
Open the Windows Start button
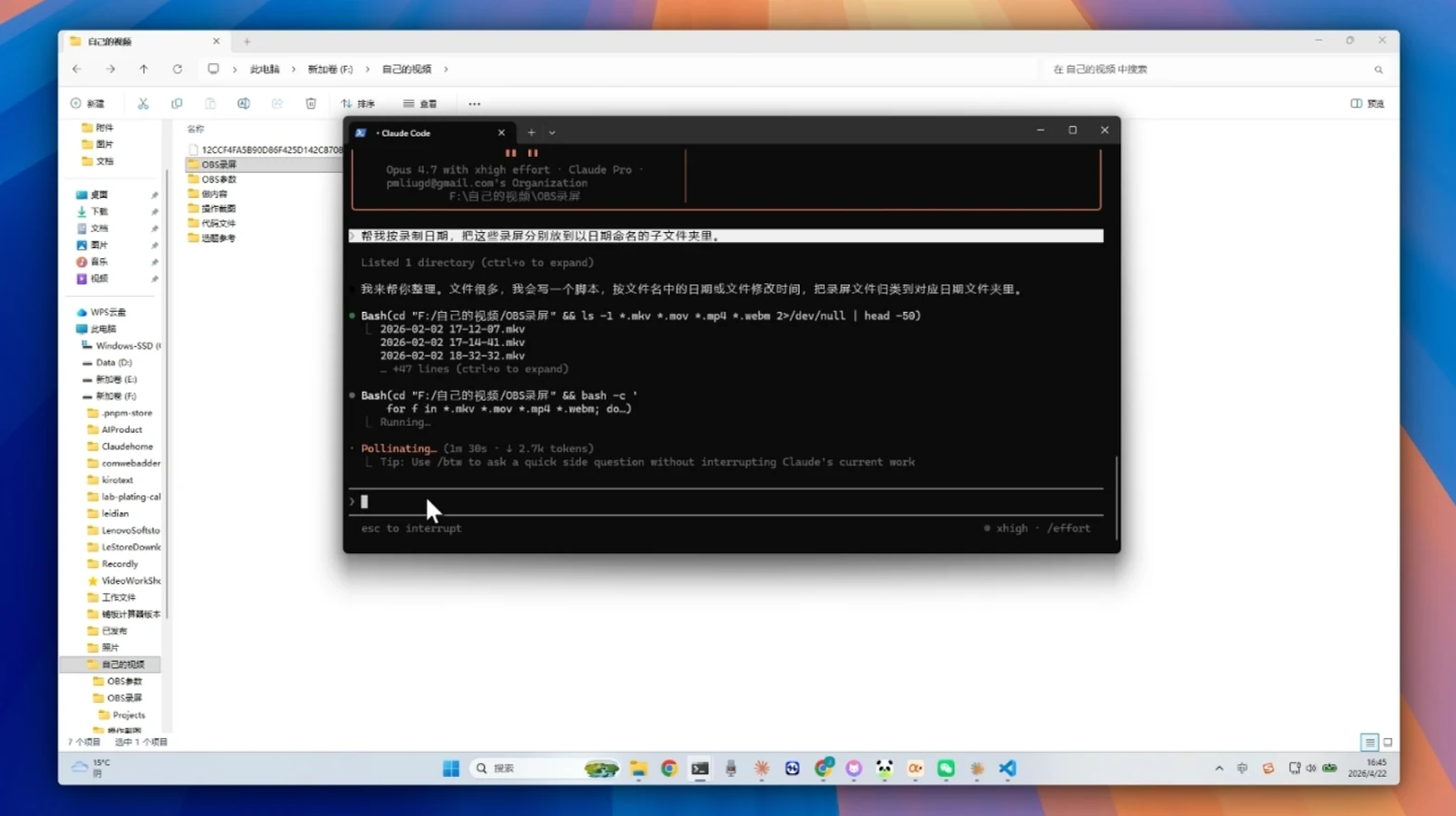[x=451, y=768]
